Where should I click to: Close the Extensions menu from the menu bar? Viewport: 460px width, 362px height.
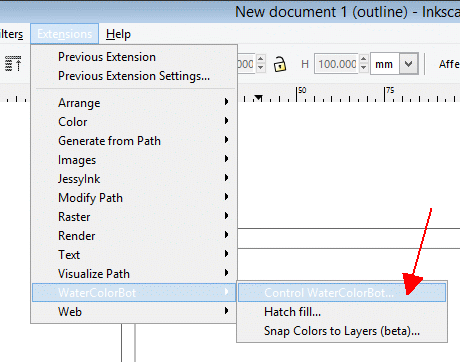[65, 34]
